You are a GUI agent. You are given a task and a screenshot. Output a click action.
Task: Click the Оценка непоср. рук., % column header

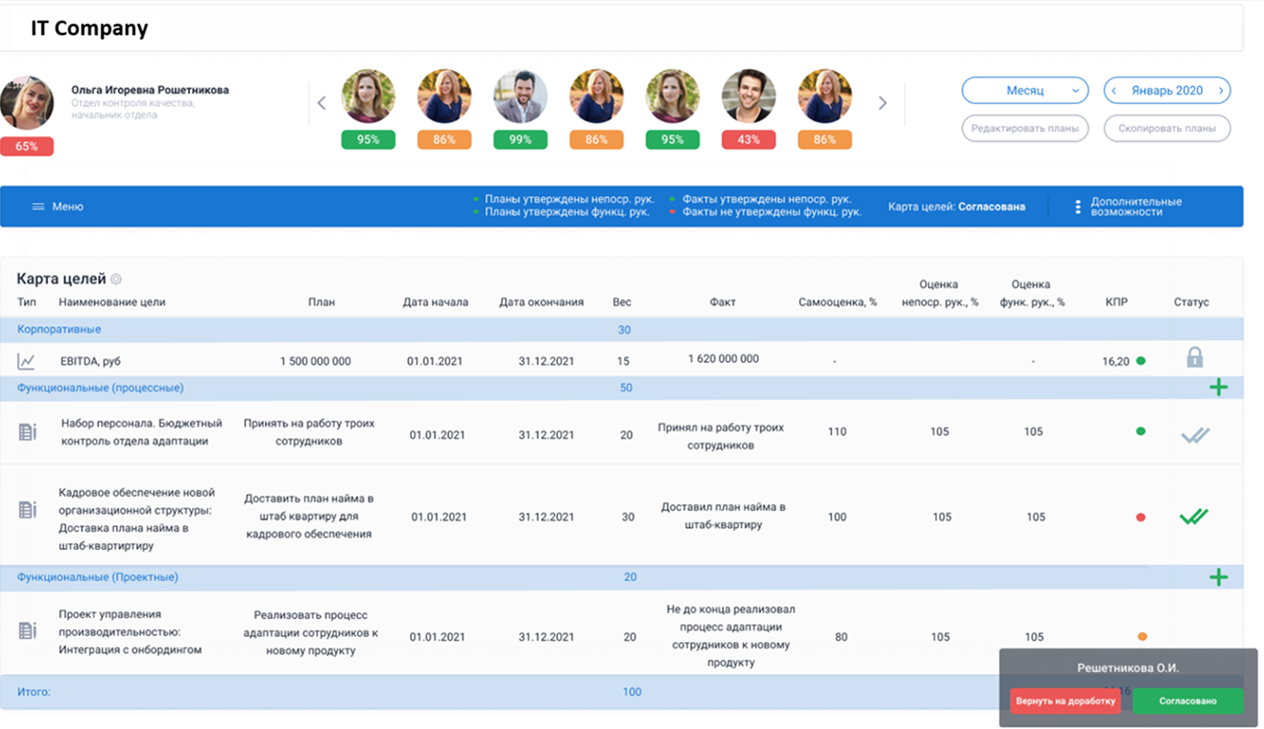click(x=938, y=293)
